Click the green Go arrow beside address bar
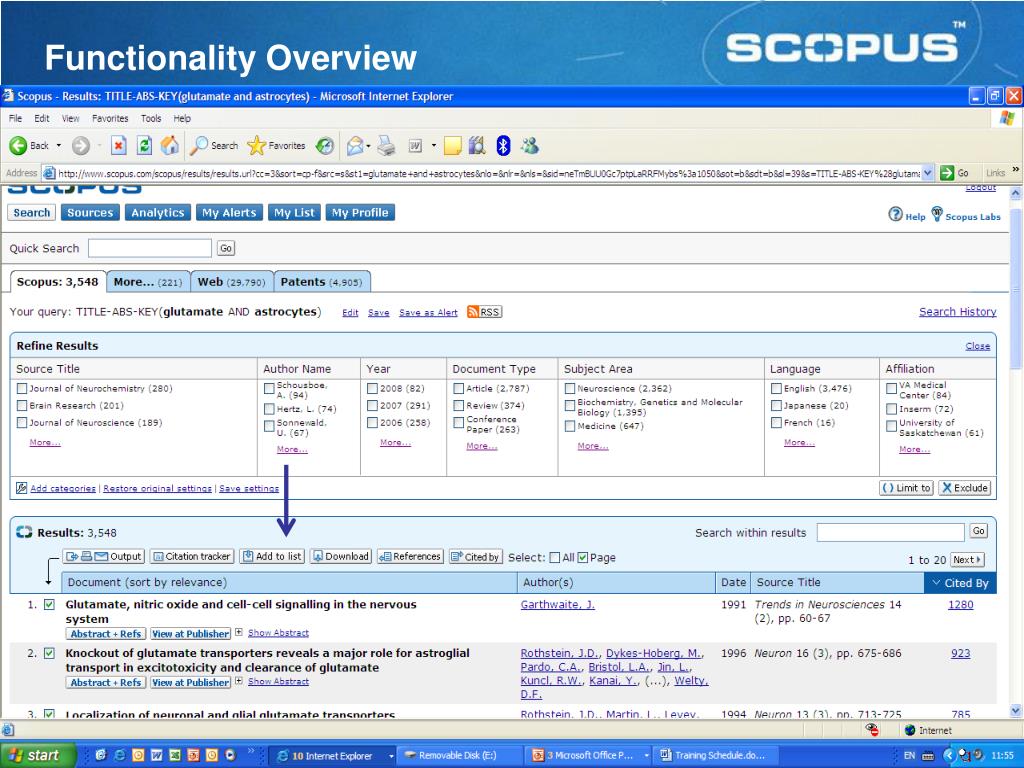Screen dimensions: 1024x768 pos(947,173)
